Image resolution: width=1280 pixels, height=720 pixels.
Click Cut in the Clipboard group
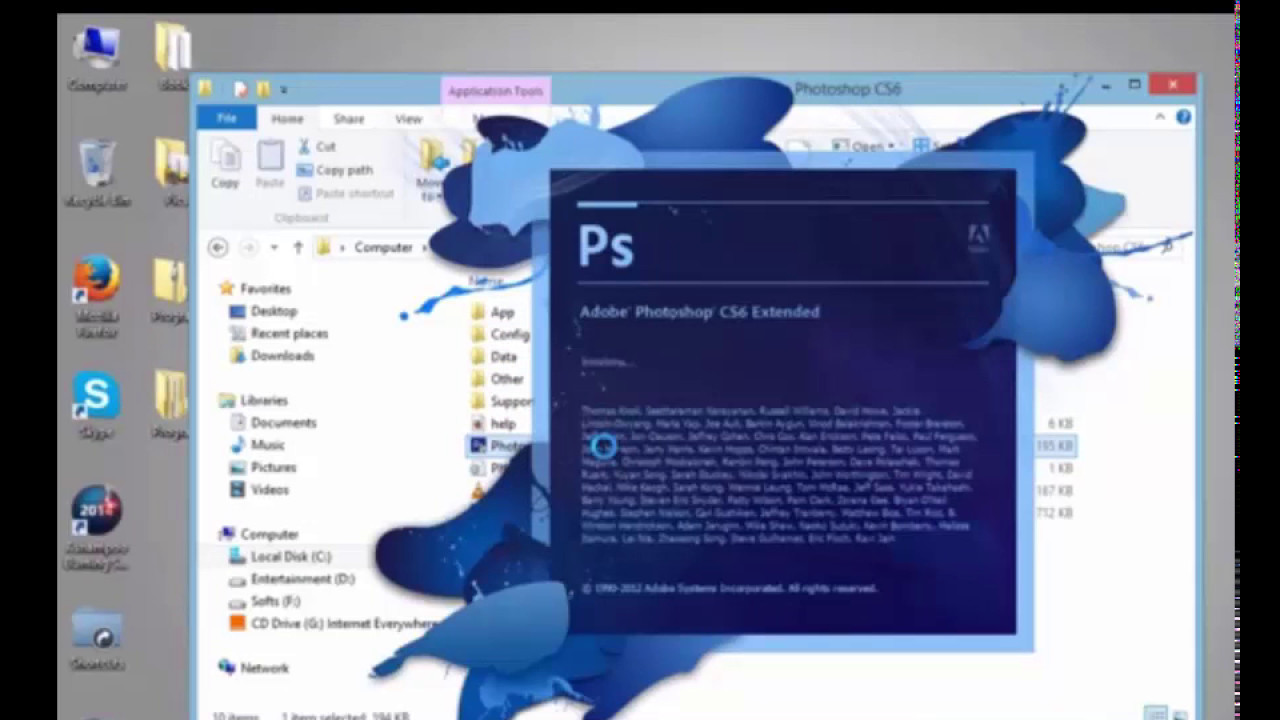pos(316,147)
